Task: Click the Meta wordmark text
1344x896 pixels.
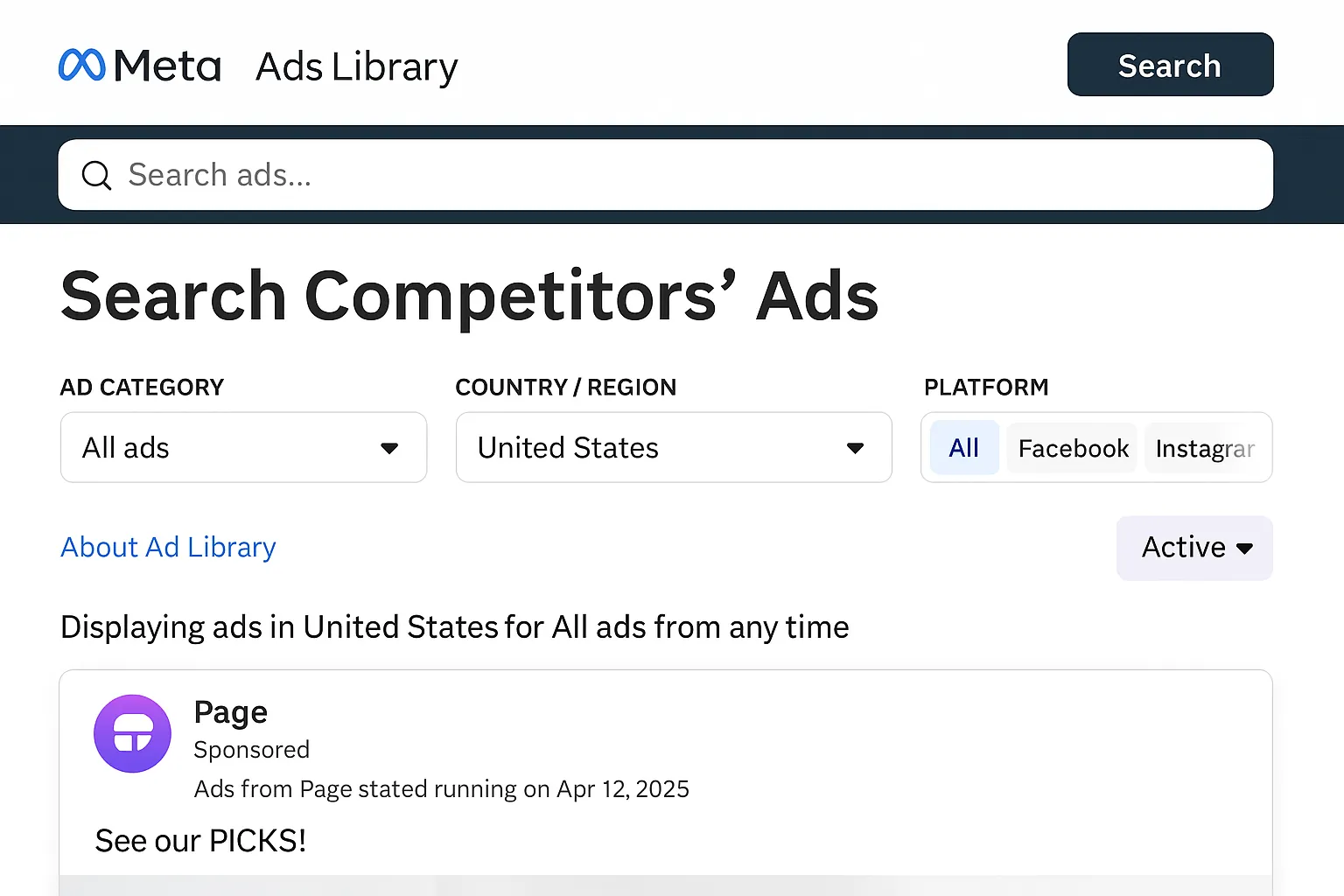Action: point(167,66)
